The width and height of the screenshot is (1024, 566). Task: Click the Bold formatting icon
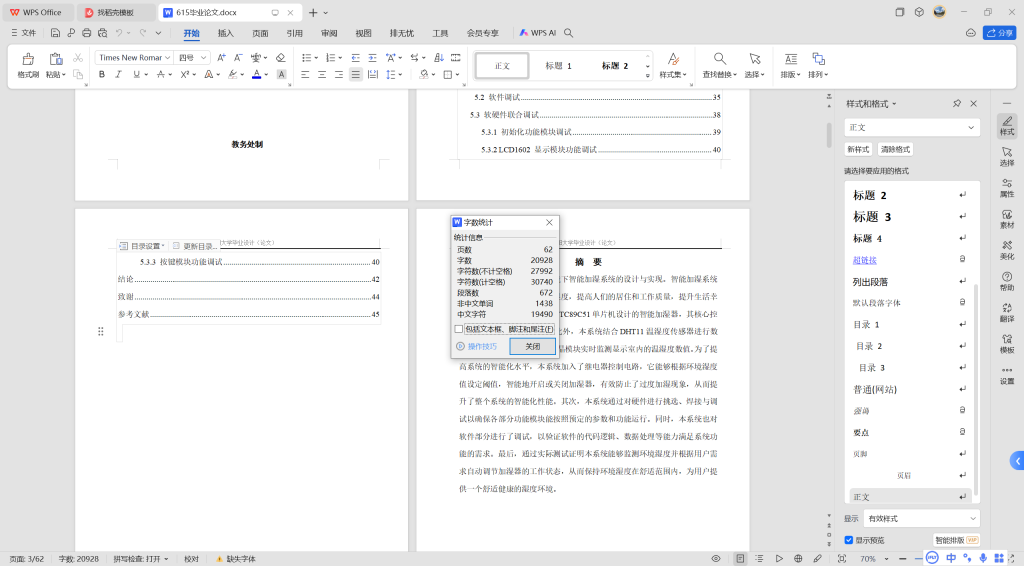point(102,74)
